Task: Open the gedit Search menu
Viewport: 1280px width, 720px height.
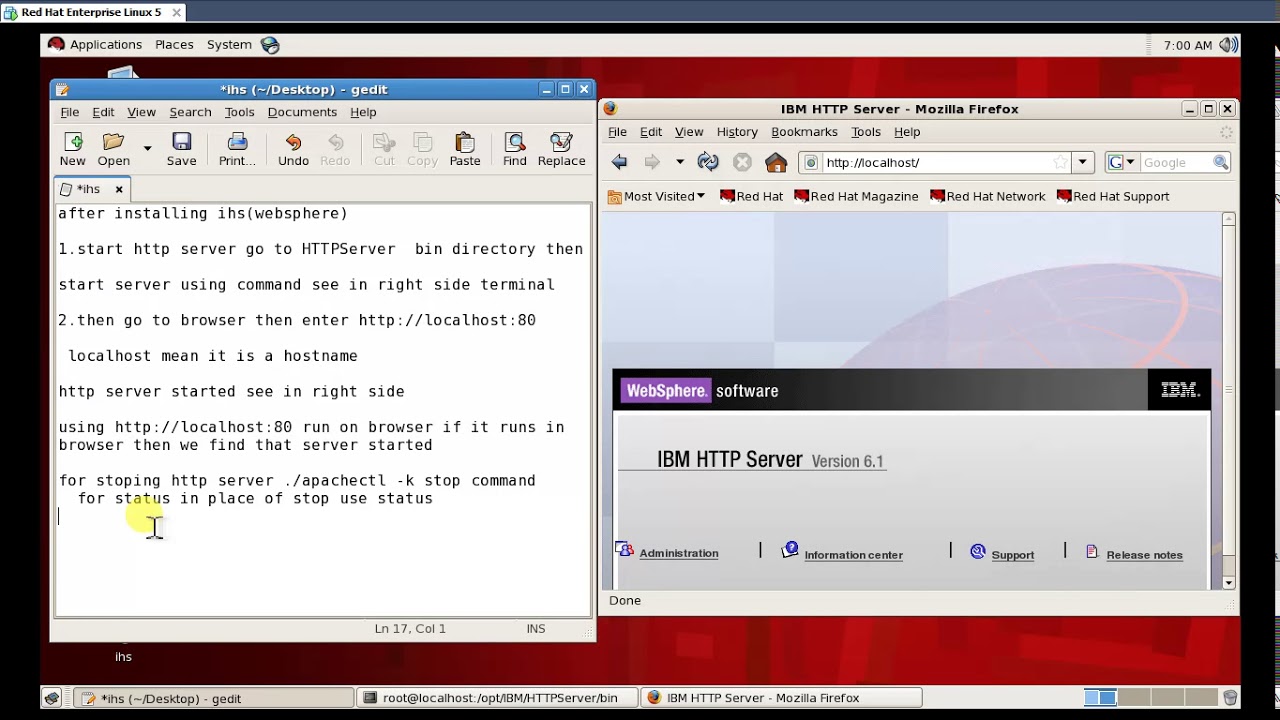Action: pos(190,112)
